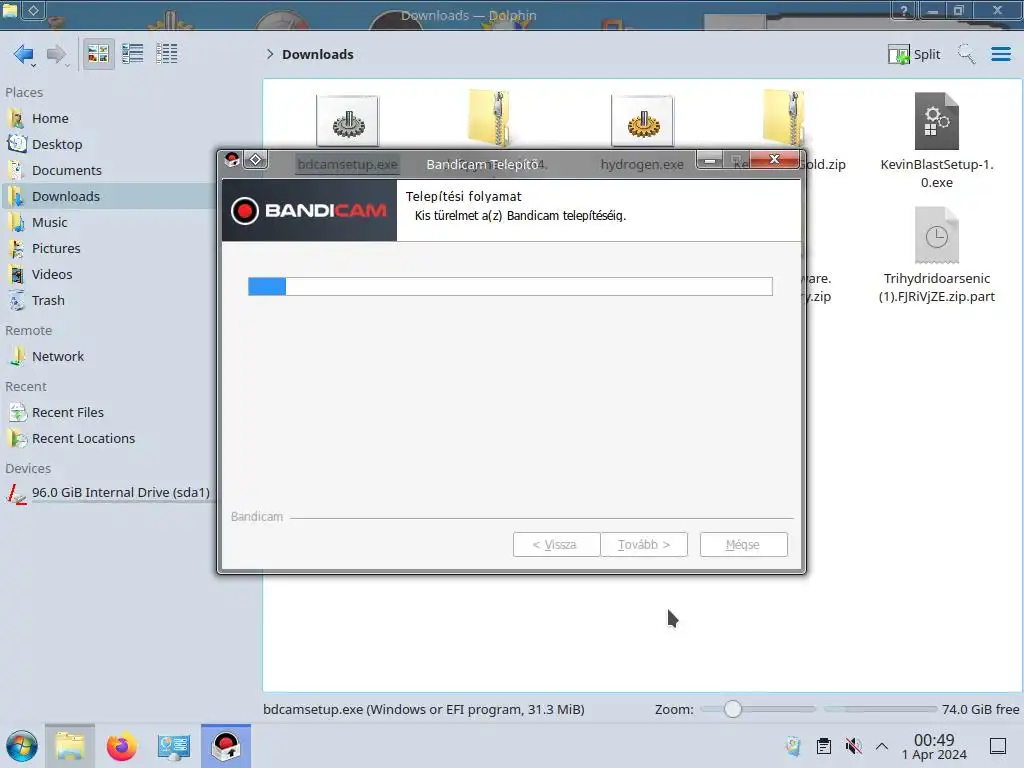Click the Split view button
This screenshot has height=768, width=1024.
tap(914, 54)
